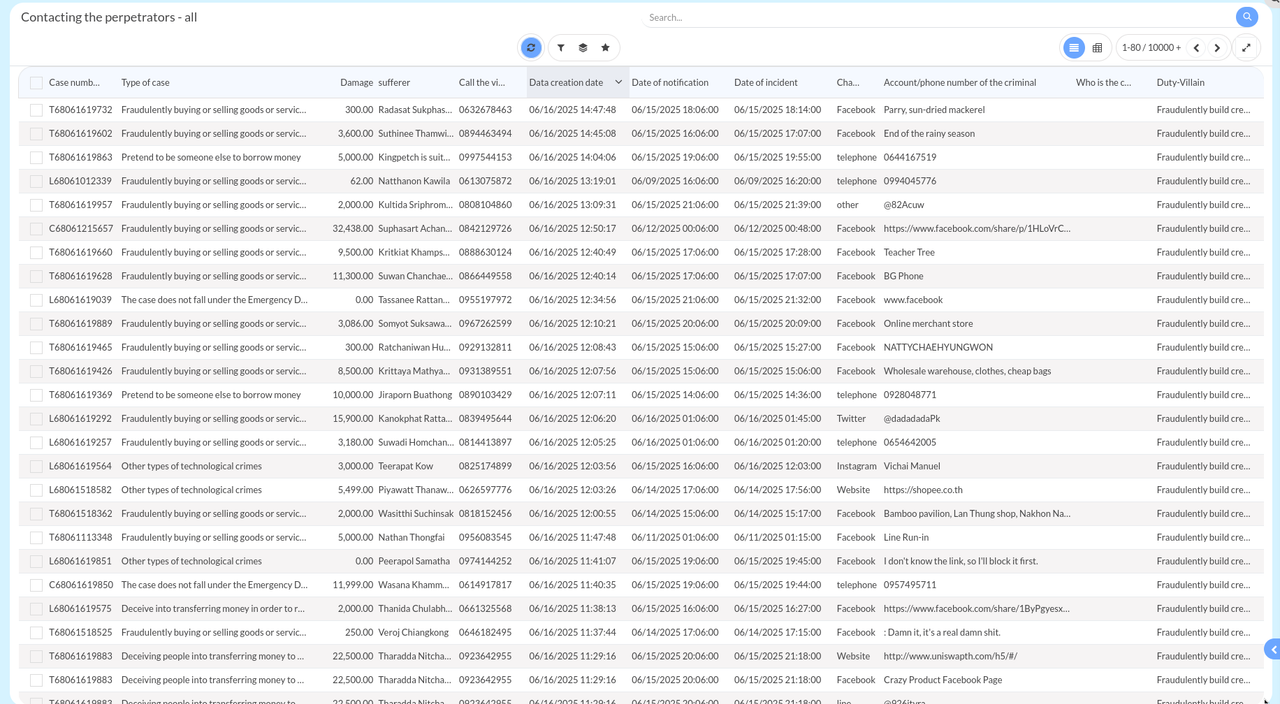Check the box for case C68061215657

tap(36, 229)
